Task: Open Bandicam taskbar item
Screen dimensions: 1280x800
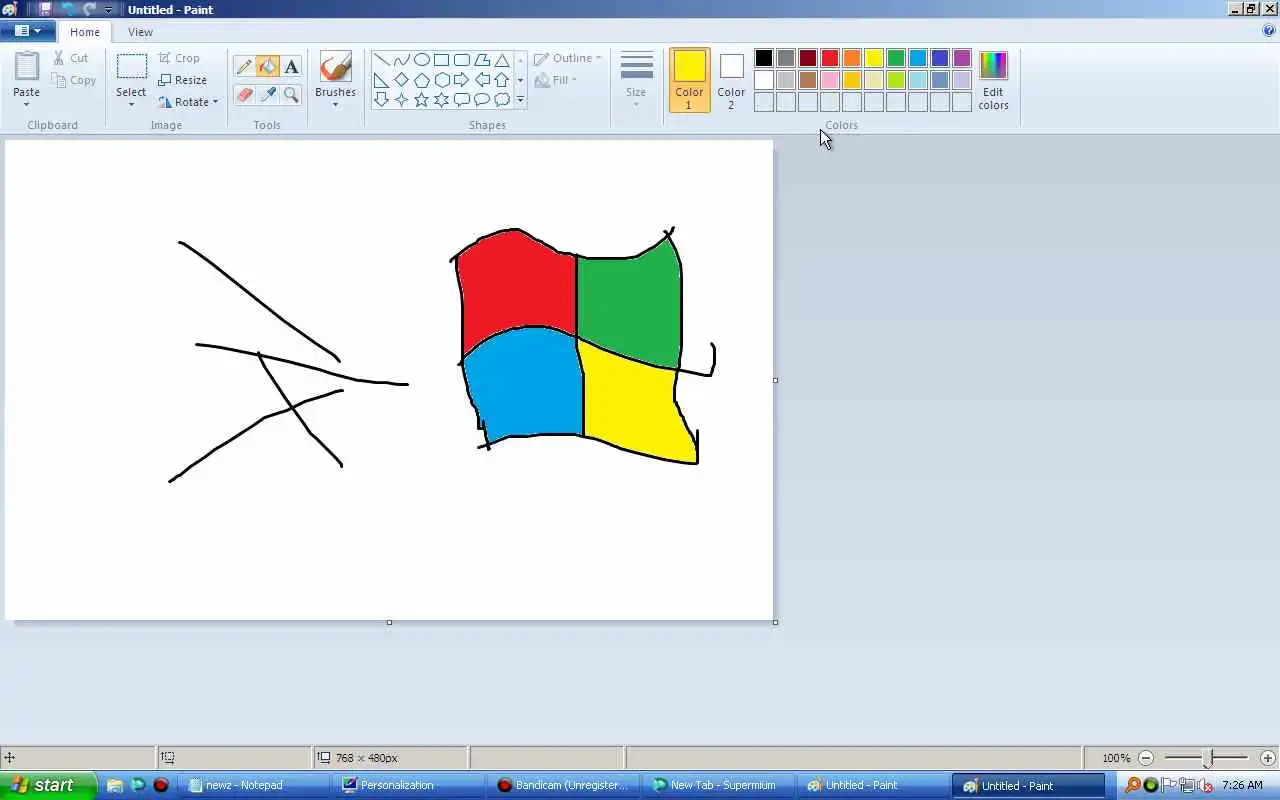Action: tap(565, 785)
